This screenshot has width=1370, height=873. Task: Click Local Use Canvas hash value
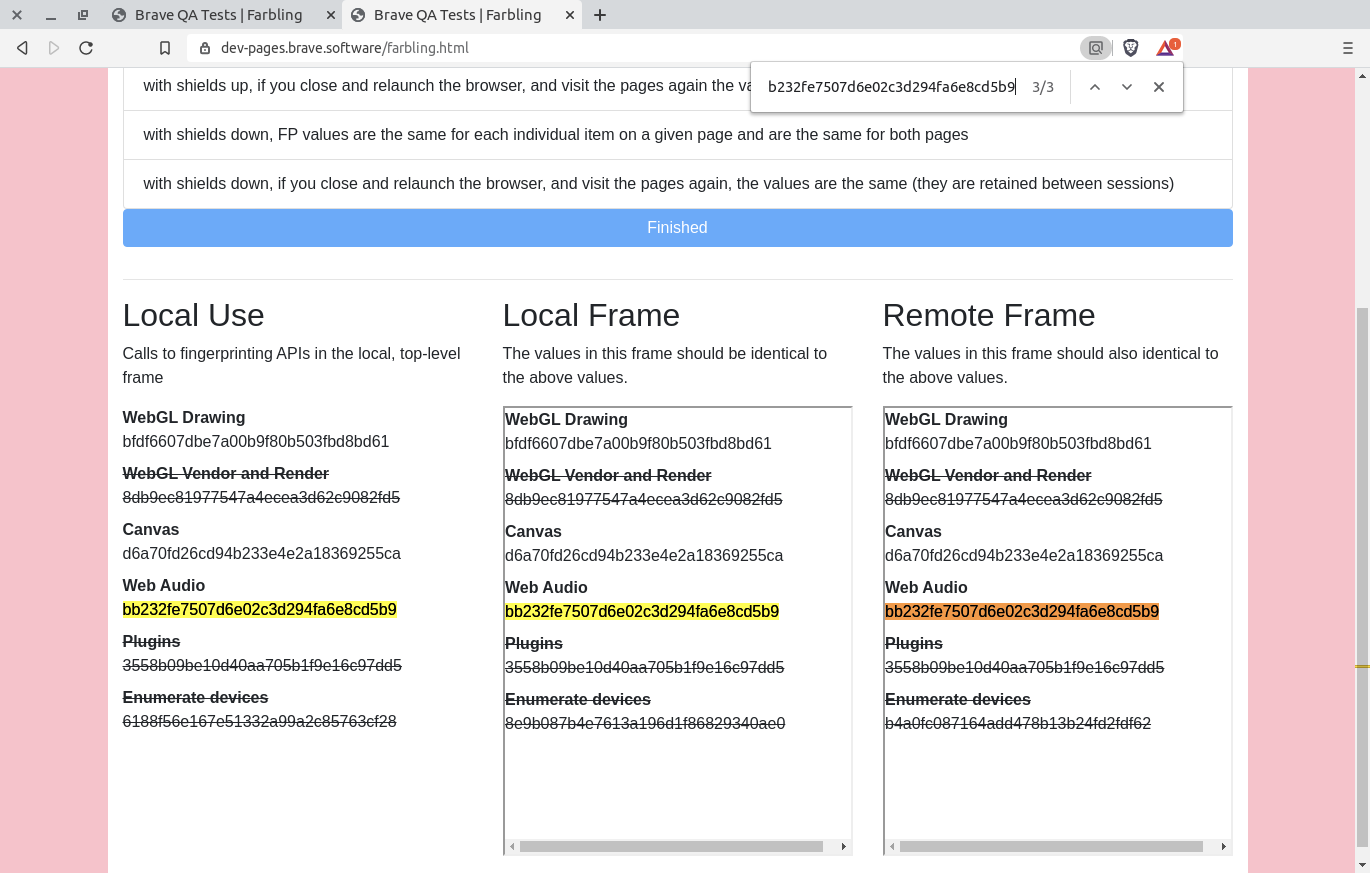[262, 554]
